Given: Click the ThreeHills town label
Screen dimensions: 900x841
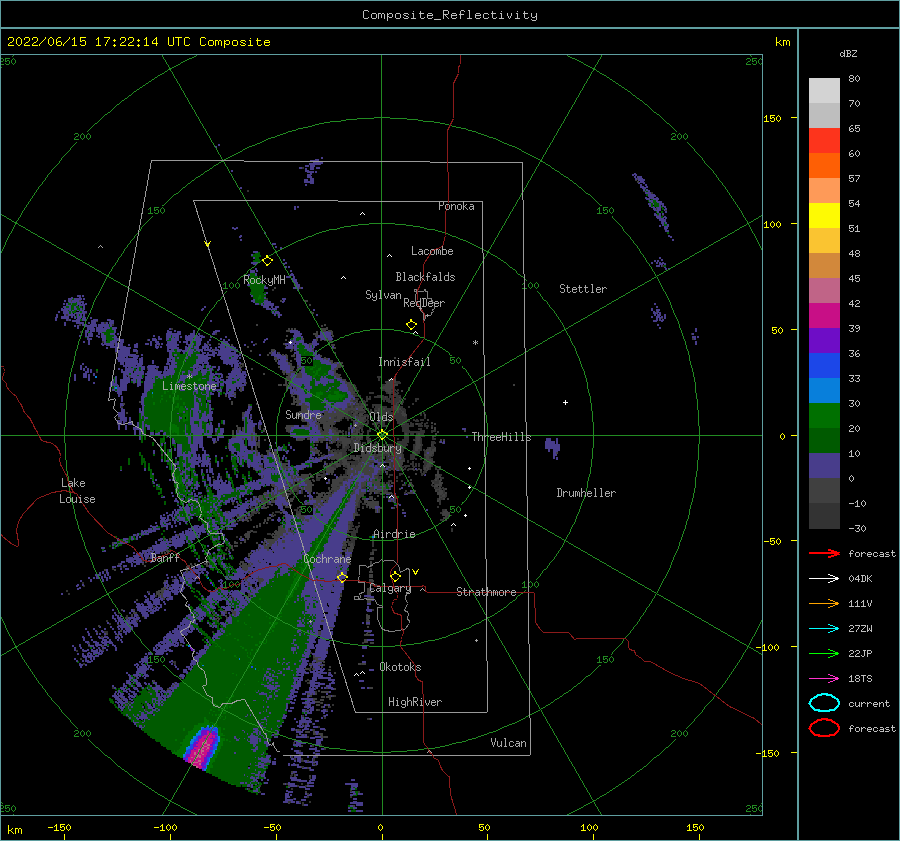Looking at the screenshot, I should click(501, 437).
